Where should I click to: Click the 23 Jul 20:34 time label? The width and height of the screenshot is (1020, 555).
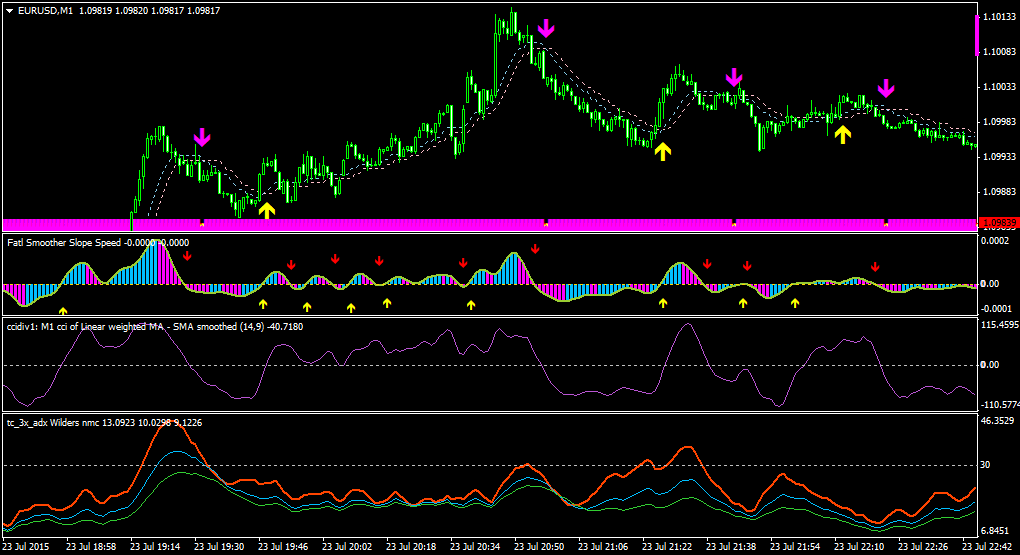pos(476,547)
